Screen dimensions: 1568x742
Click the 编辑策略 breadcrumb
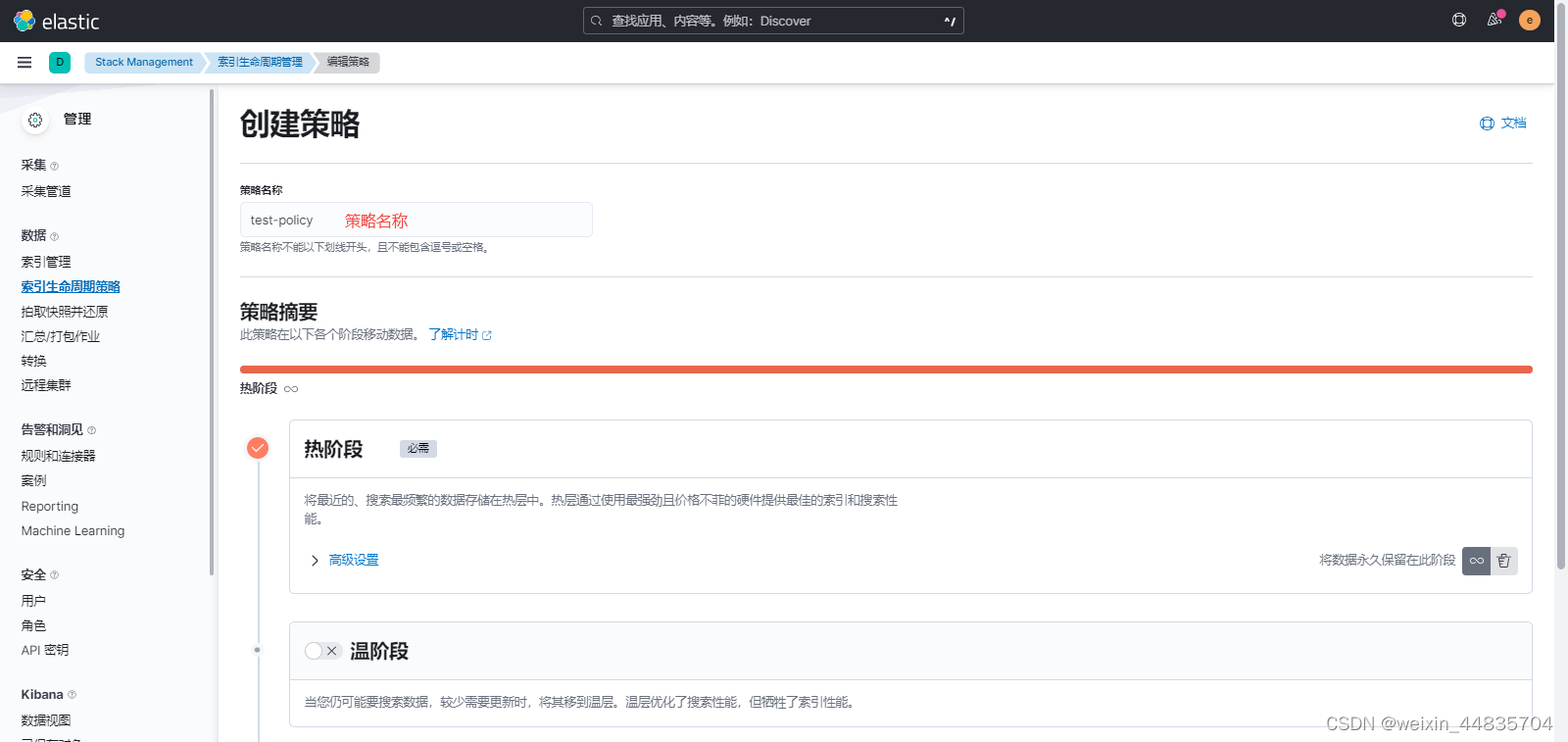[x=349, y=62]
